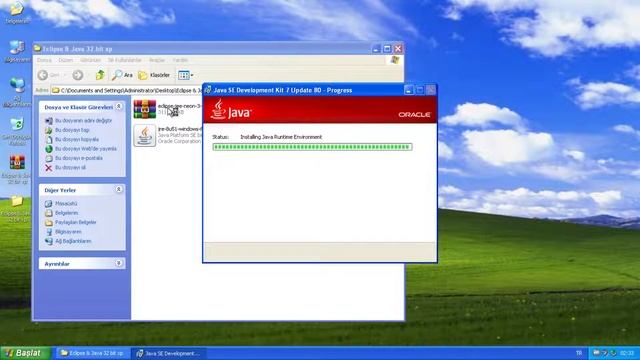Click the forward arrow in Explorer toolbar
The image size is (640, 360).
[78, 75]
